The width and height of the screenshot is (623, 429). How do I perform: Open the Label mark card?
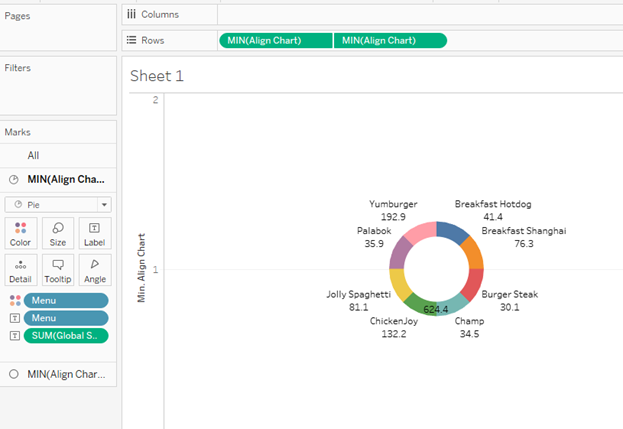point(95,233)
